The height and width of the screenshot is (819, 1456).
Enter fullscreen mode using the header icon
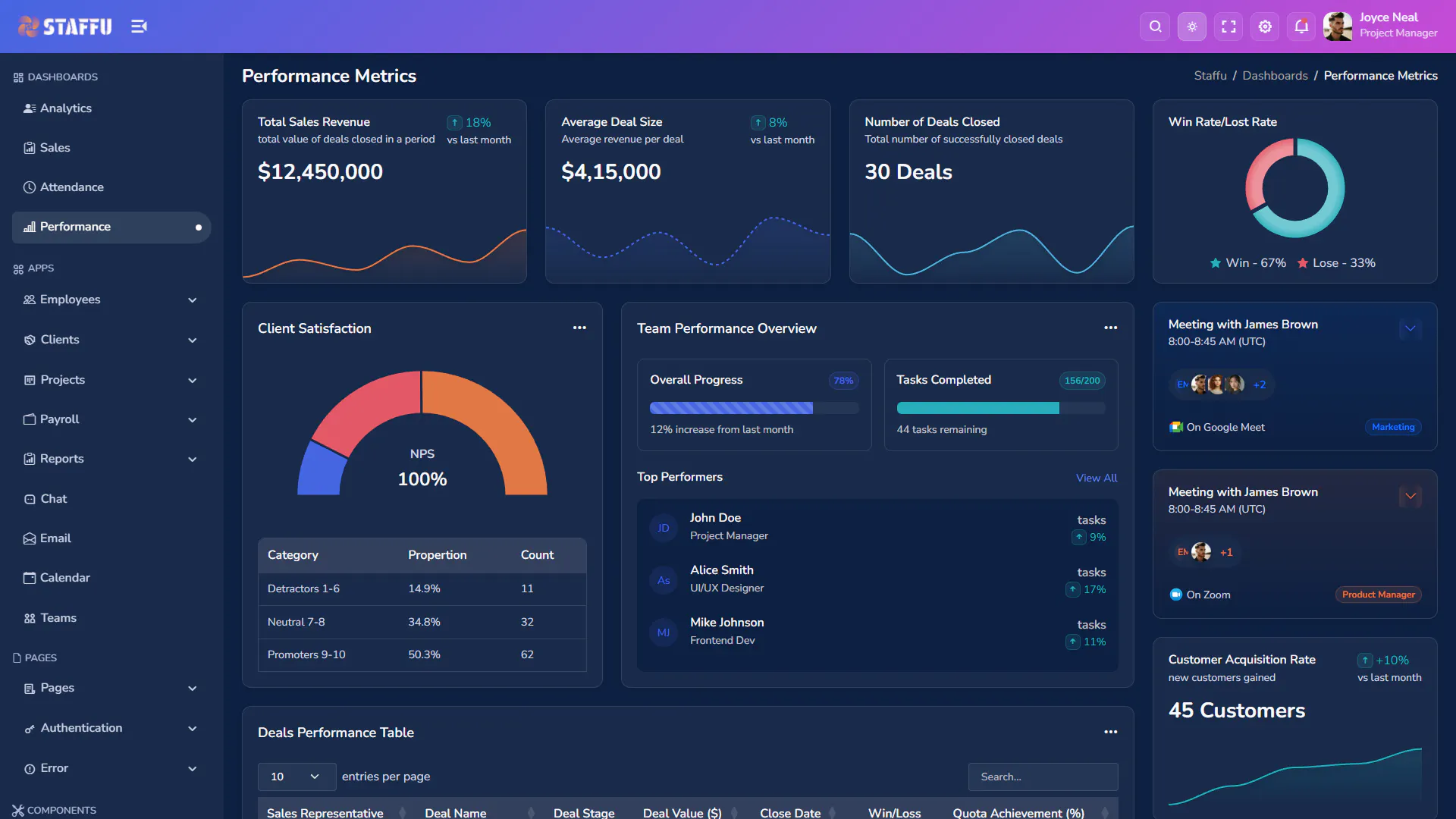pos(1228,27)
